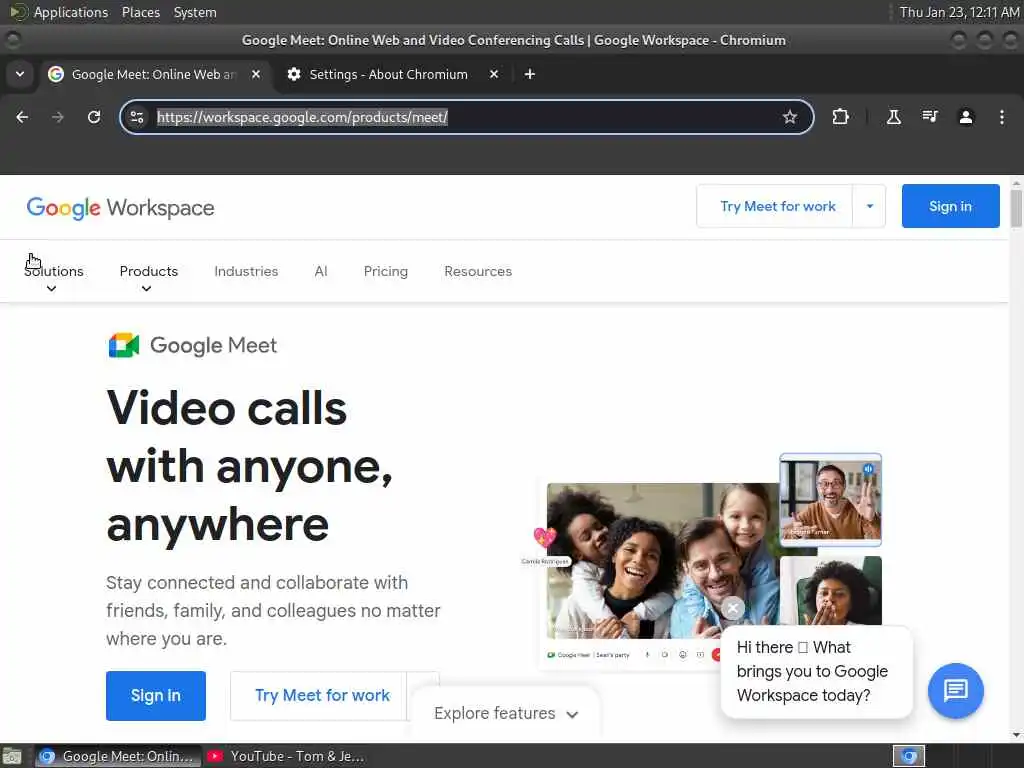Screen dimensions: 1024x768
Task: Close the Settings - About Chromium tab
Action: coord(494,74)
